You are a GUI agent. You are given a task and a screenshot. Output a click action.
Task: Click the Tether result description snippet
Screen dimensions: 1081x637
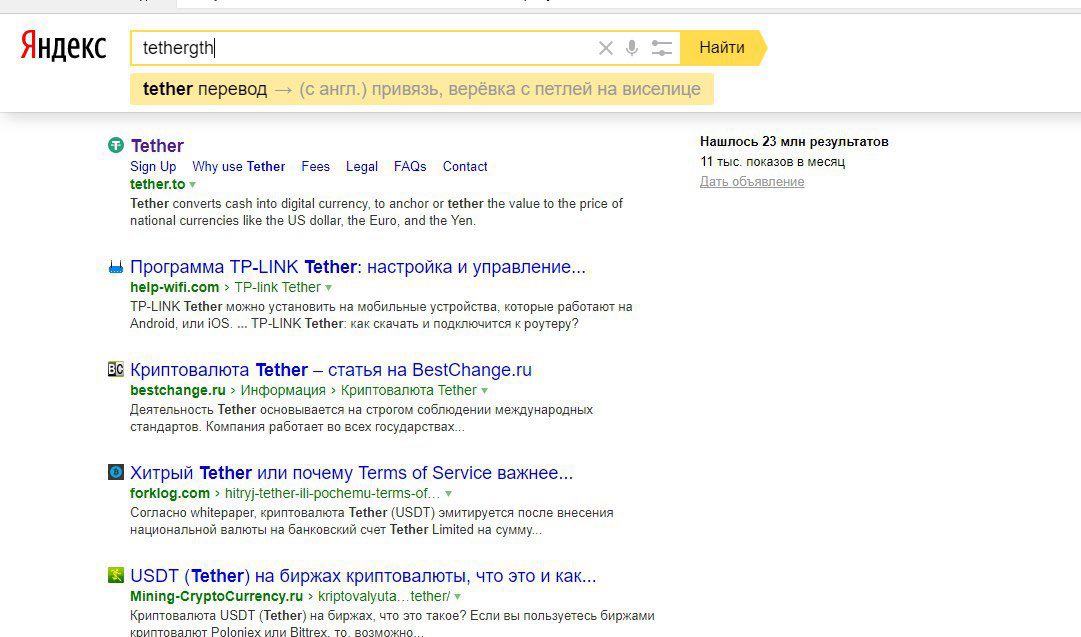click(376, 212)
